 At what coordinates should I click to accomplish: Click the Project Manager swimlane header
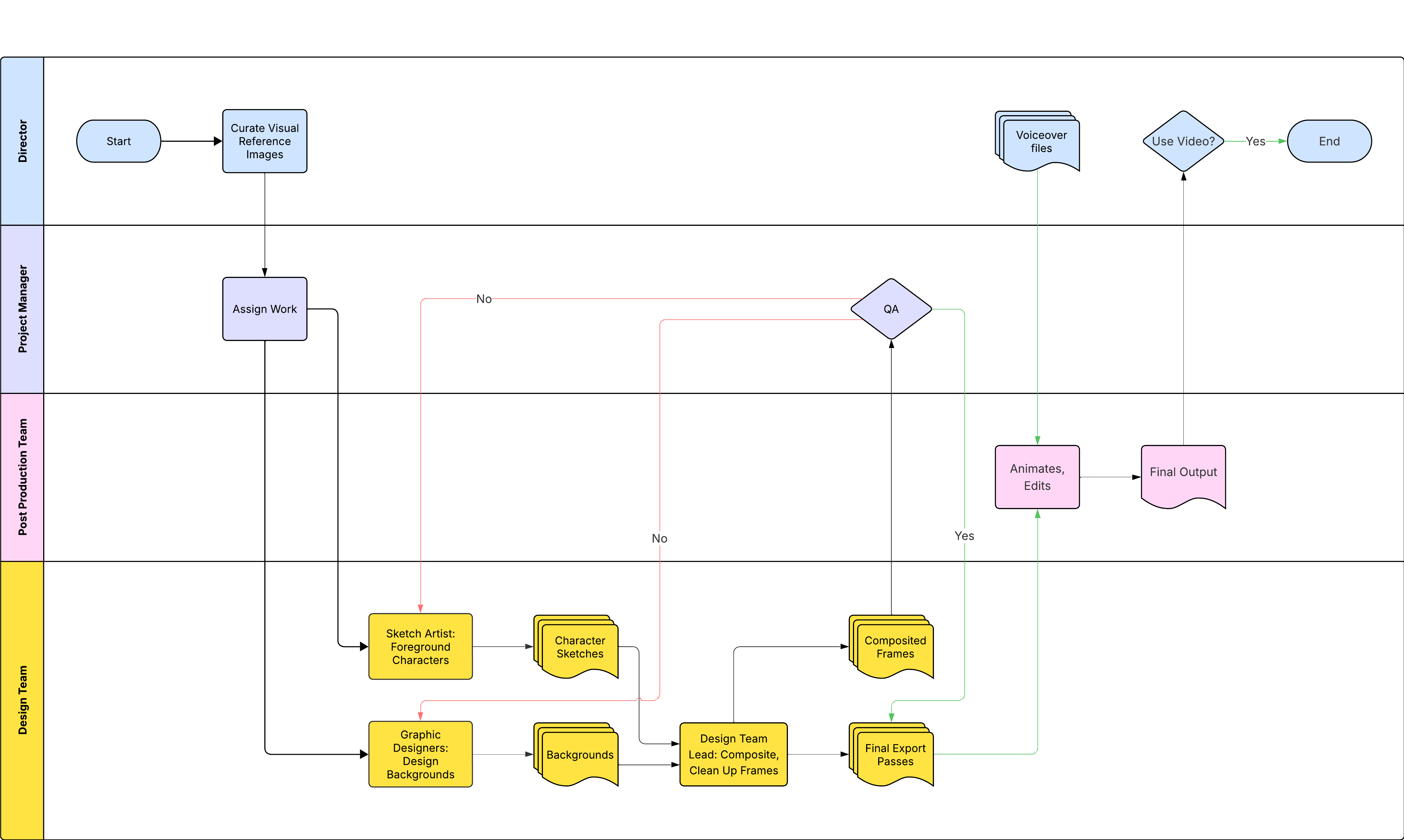[22, 309]
